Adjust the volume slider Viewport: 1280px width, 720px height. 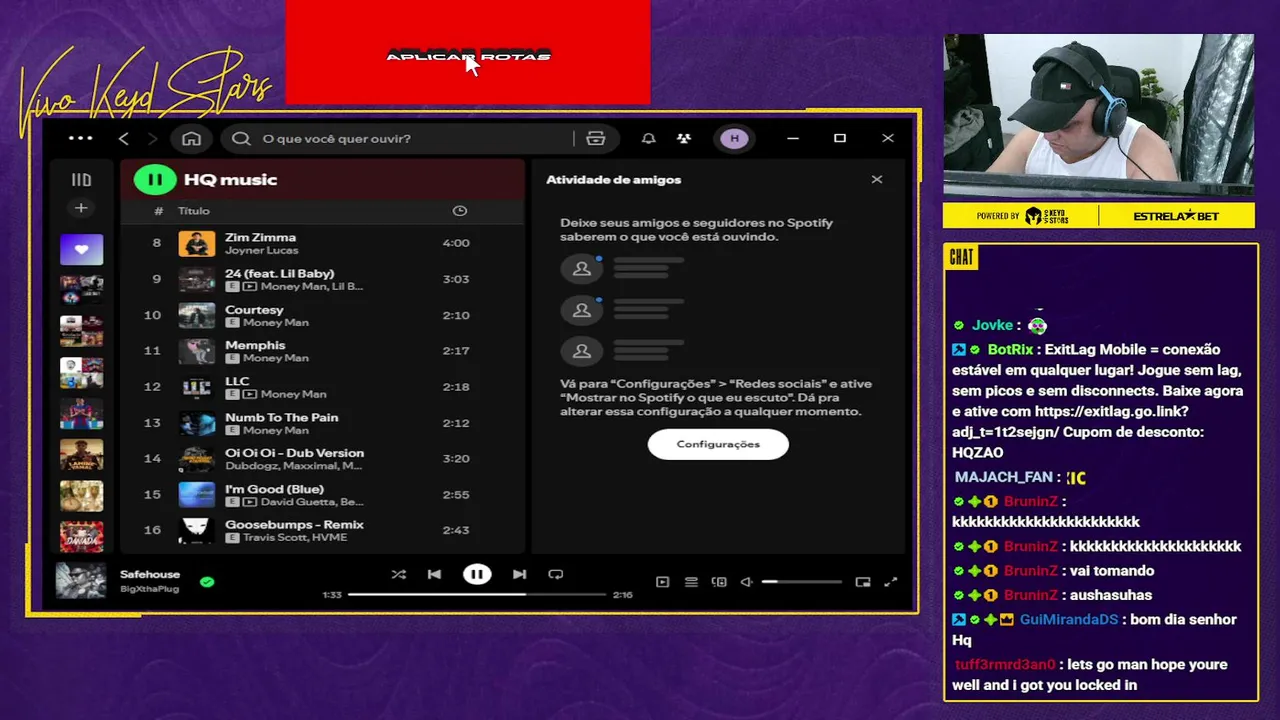coord(801,582)
